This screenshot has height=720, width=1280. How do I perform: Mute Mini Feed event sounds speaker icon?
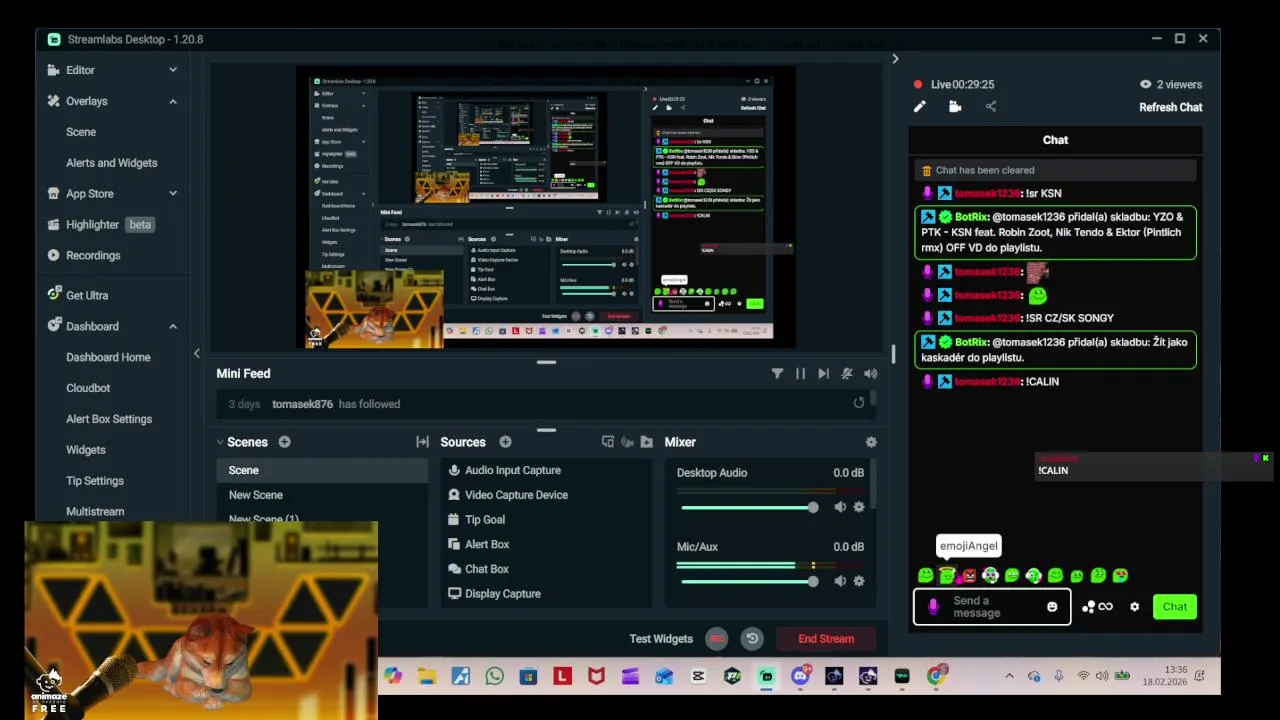click(x=871, y=373)
